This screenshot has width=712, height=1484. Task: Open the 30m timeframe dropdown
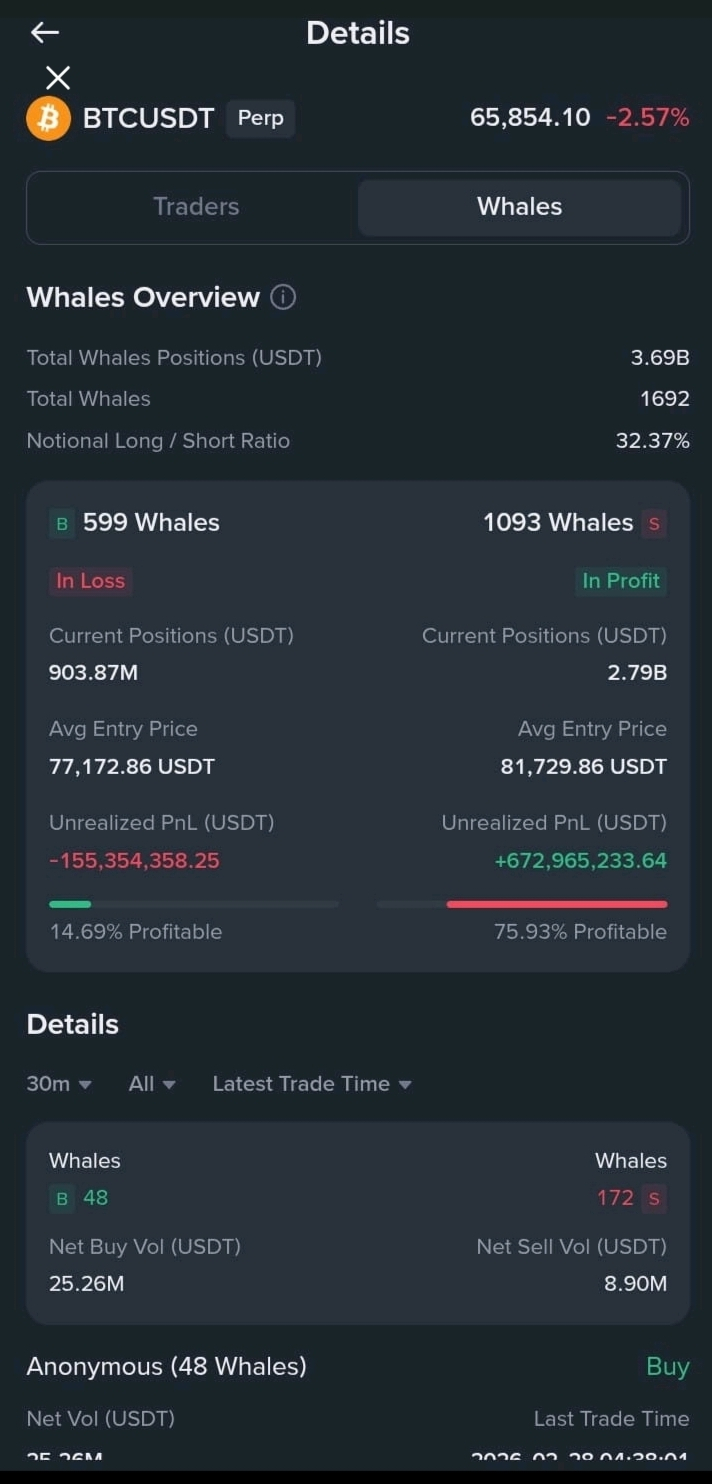click(x=59, y=1084)
